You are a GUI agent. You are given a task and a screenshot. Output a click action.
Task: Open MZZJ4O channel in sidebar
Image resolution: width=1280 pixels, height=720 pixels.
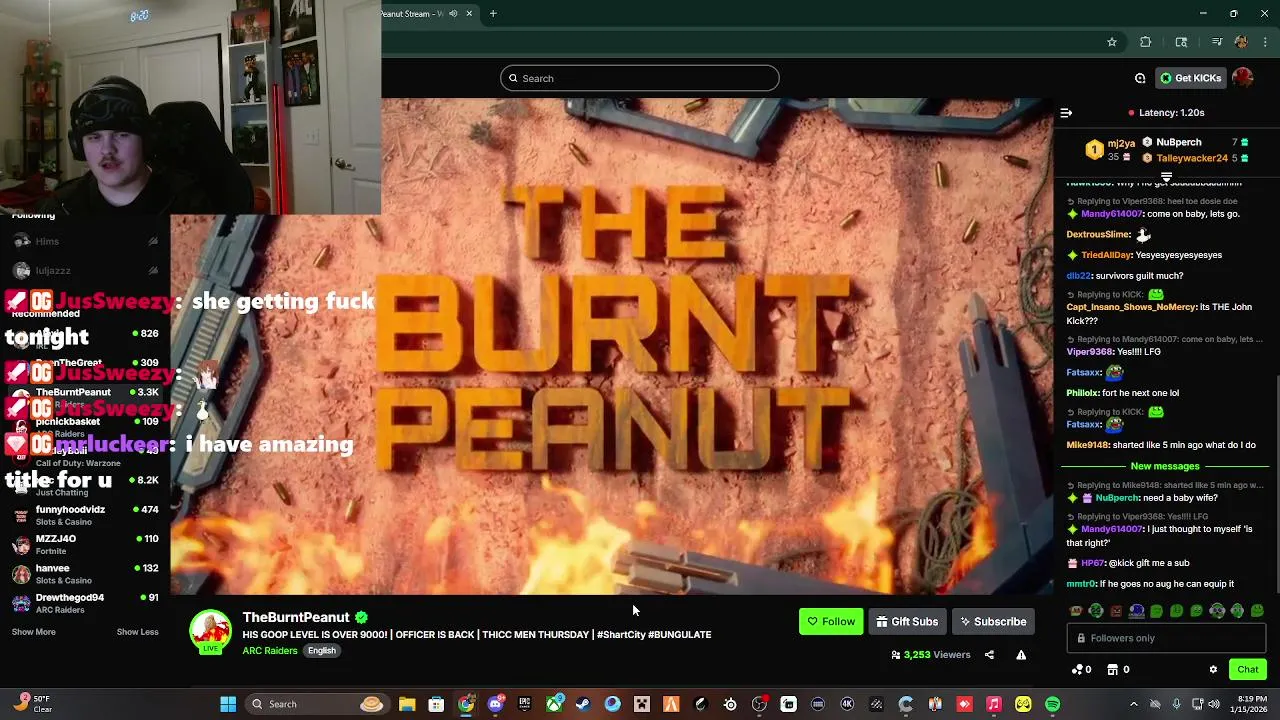coord(85,544)
